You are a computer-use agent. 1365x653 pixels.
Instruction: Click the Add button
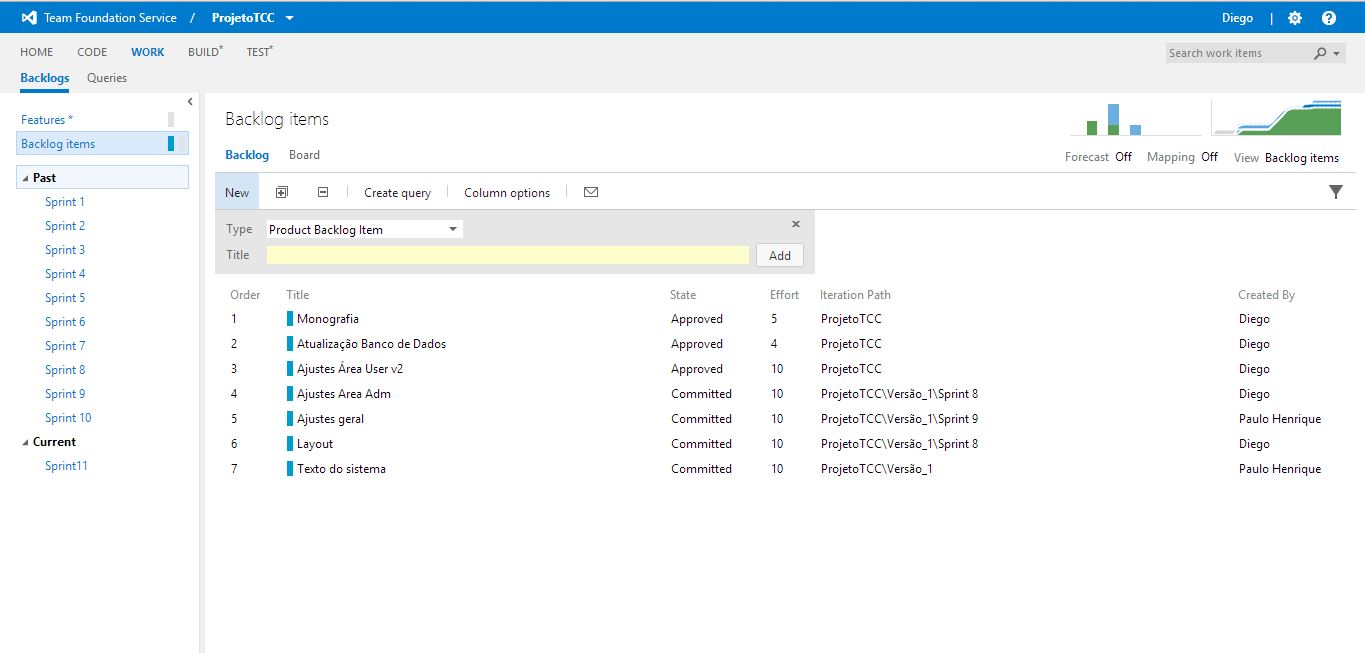click(x=780, y=255)
